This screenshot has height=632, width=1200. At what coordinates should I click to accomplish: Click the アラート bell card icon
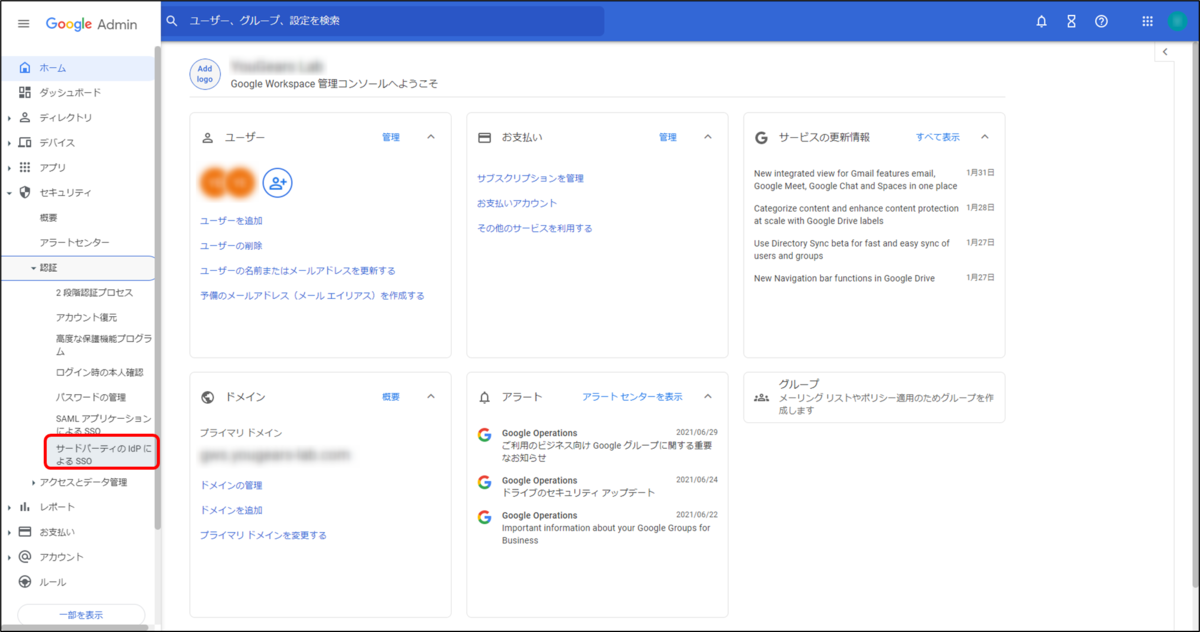(485, 397)
